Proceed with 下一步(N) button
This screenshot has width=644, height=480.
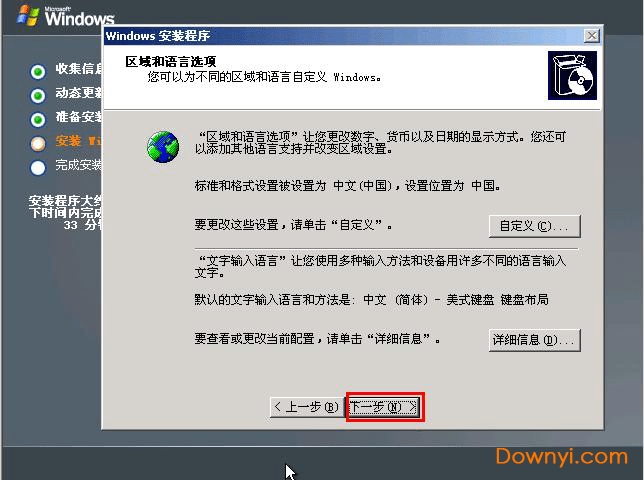[x=384, y=407]
